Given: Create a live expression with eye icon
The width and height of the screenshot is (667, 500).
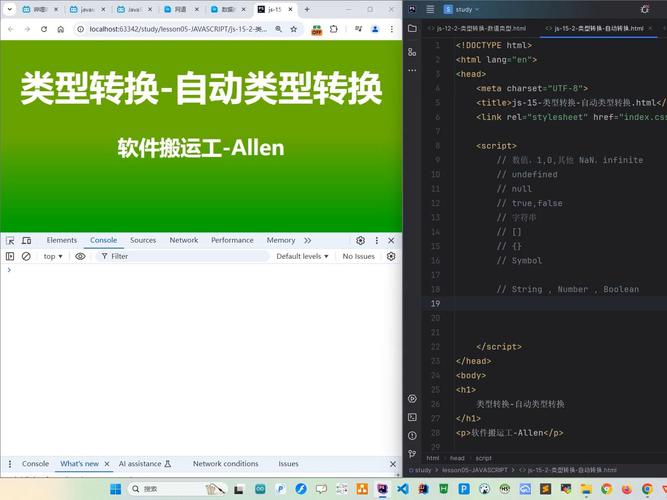Looking at the screenshot, I should pyautogui.click(x=80, y=256).
